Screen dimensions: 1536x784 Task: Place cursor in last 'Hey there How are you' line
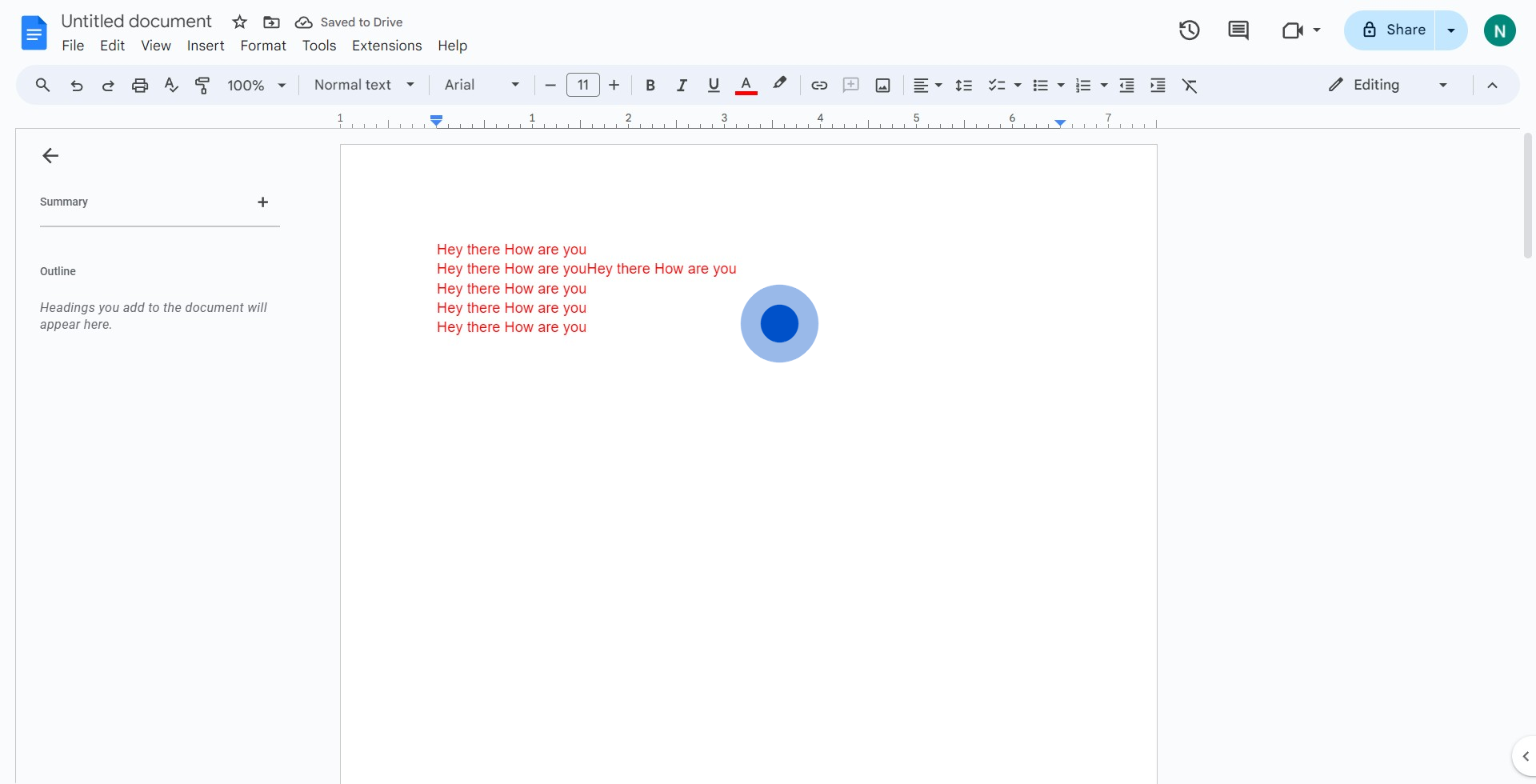(511, 327)
